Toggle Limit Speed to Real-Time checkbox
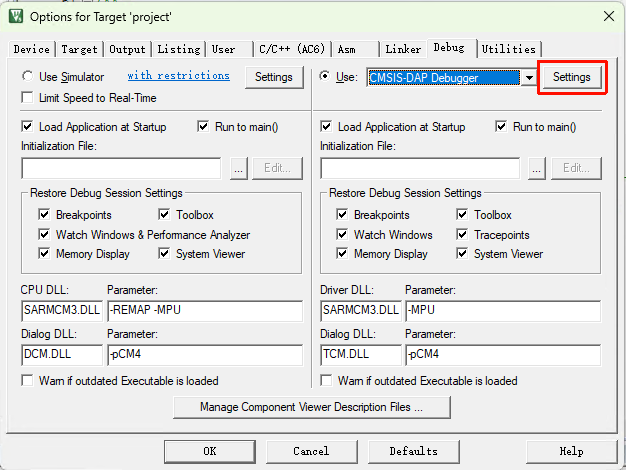626x470 pixels. pos(28,98)
